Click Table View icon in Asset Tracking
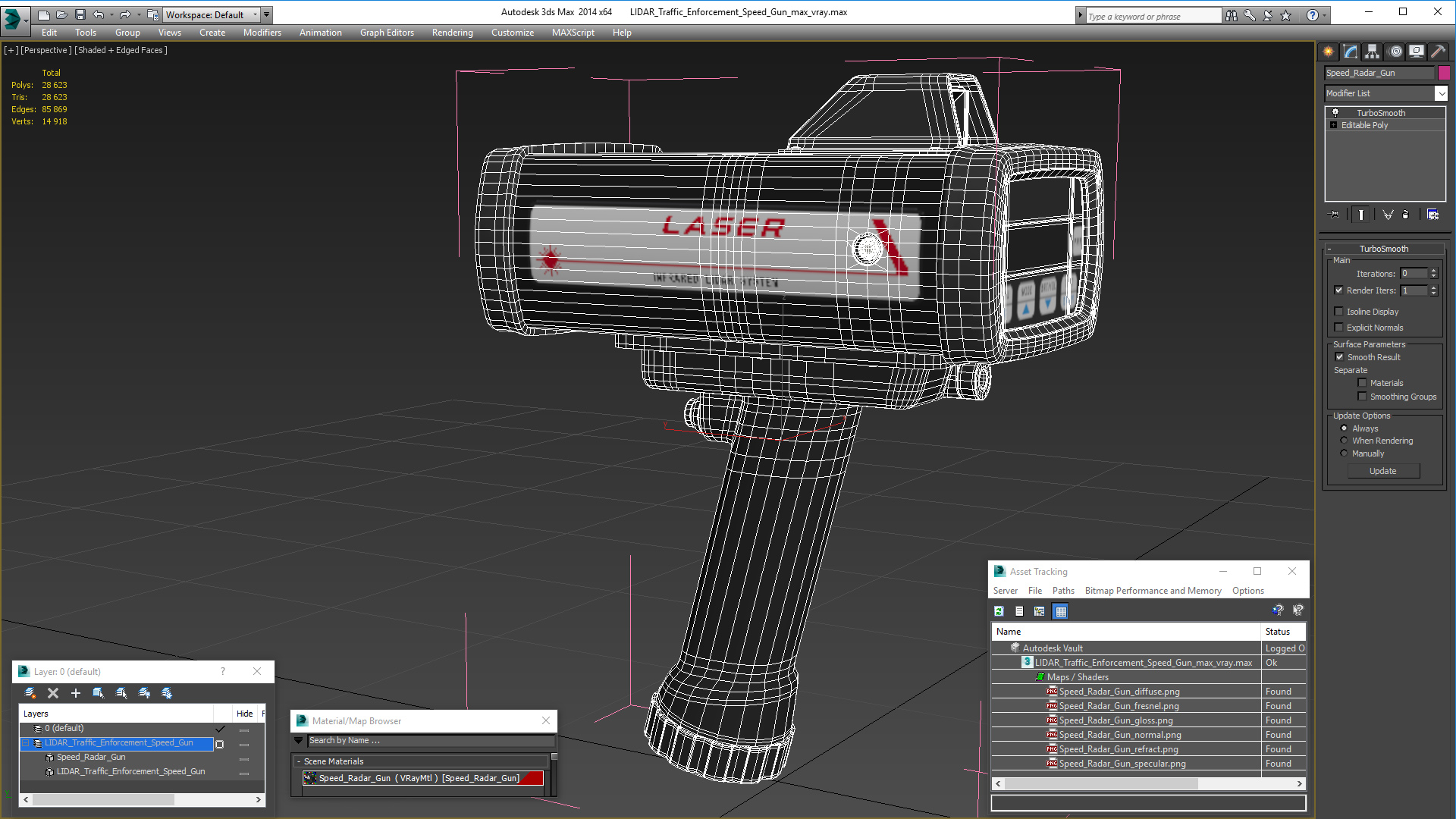This screenshot has width=1456, height=819. pos(1061,611)
